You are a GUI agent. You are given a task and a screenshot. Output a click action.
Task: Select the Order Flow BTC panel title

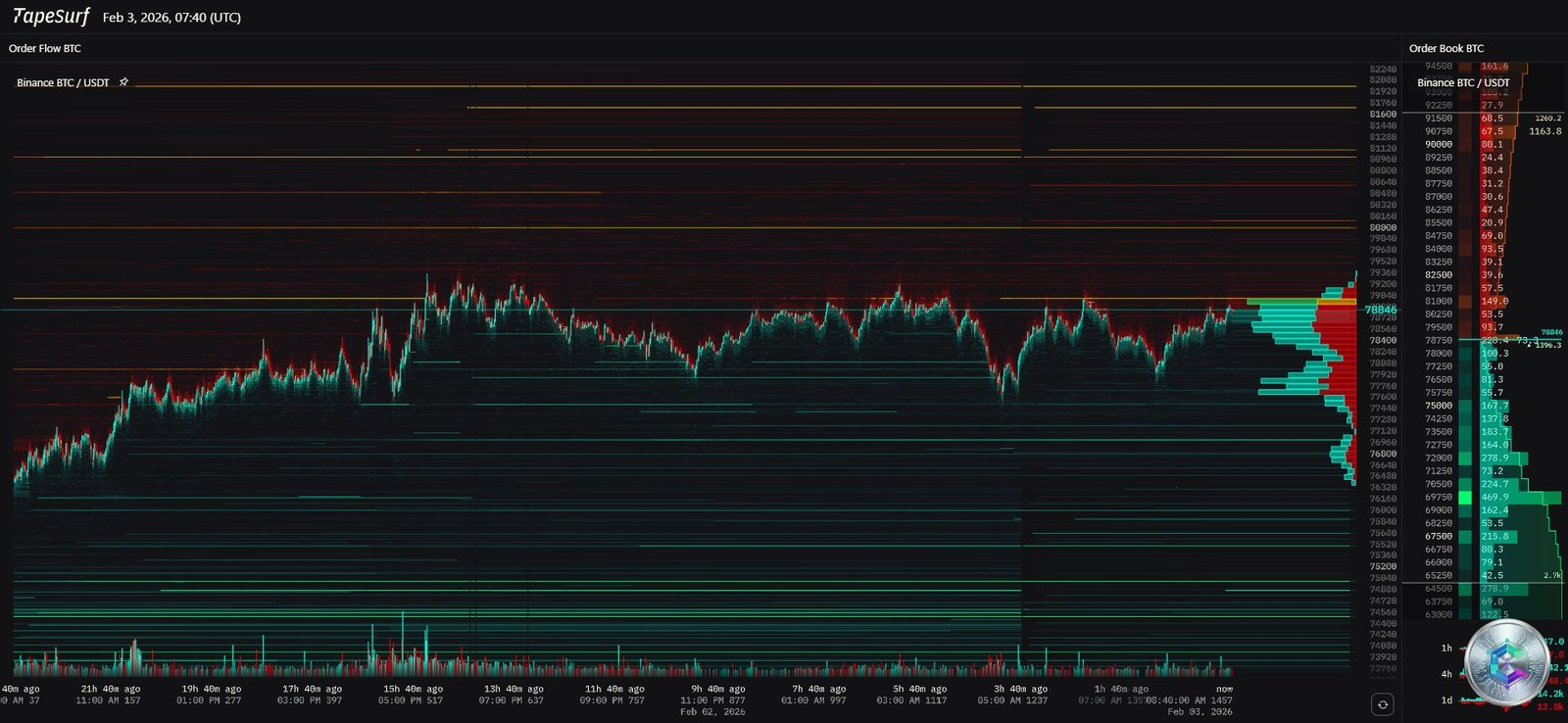45,48
